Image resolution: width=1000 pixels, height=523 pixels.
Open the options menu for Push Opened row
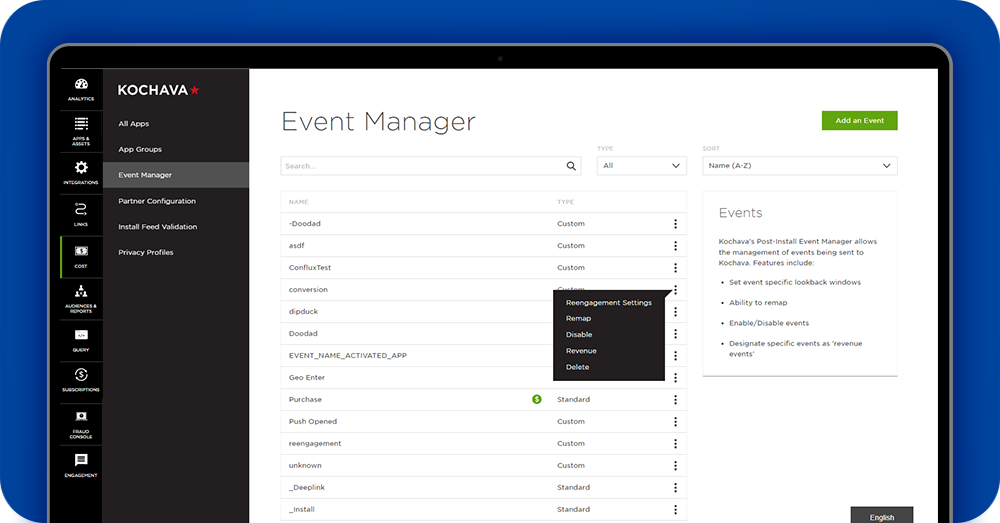pyautogui.click(x=675, y=422)
